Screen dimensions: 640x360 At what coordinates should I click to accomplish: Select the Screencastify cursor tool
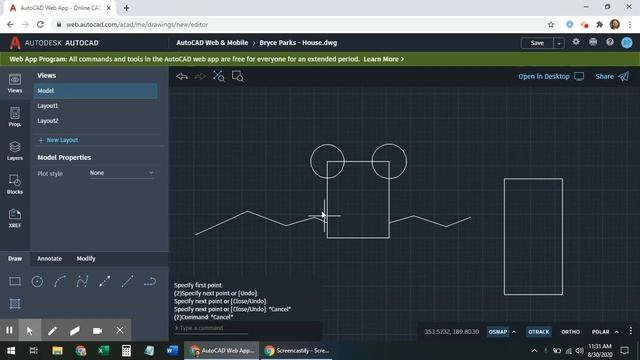[x=30, y=330]
